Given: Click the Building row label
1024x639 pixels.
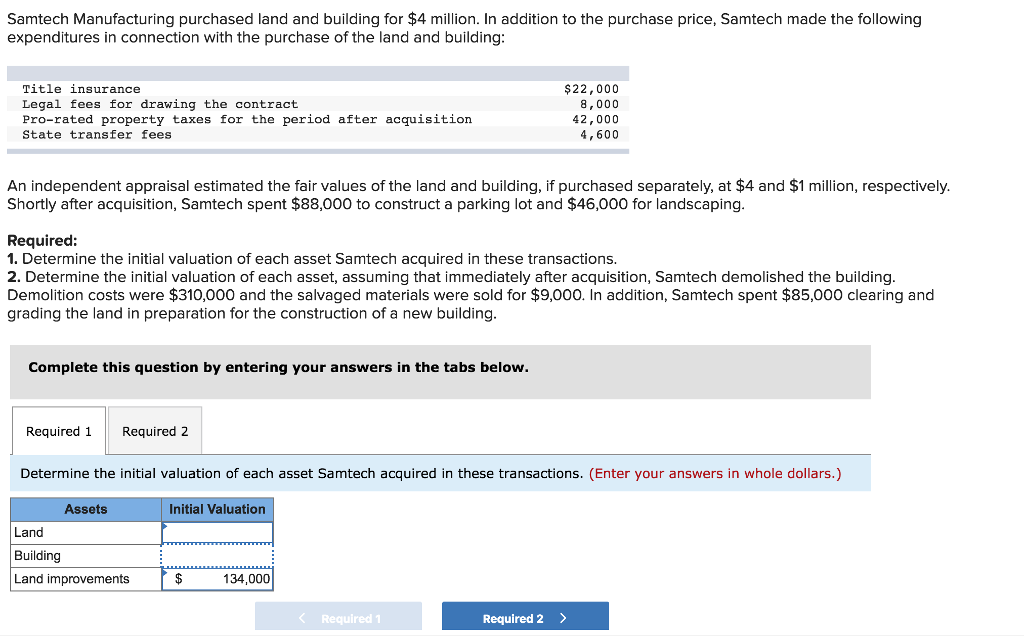Looking at the screenshot, I should point(37,555).
